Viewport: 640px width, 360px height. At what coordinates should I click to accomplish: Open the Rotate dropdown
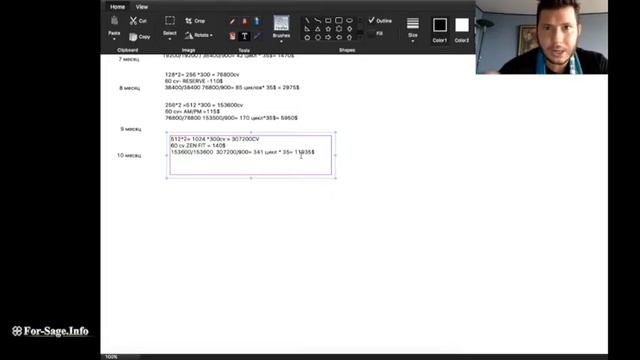[x=198, y=36]
